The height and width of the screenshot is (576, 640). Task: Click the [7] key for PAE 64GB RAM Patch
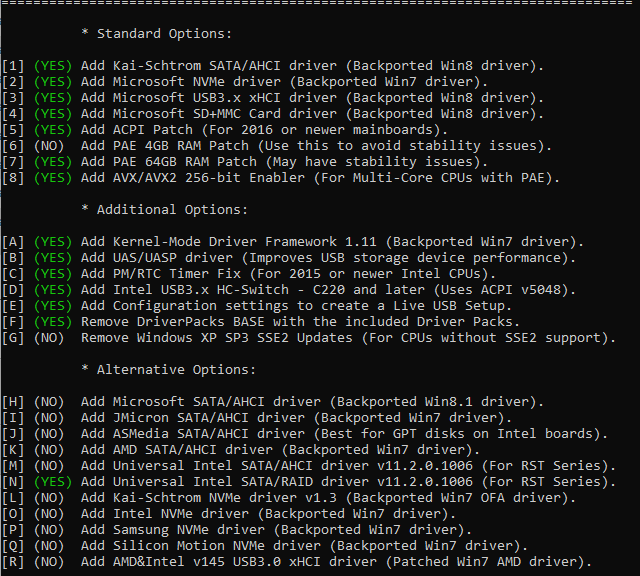(13, 162)
